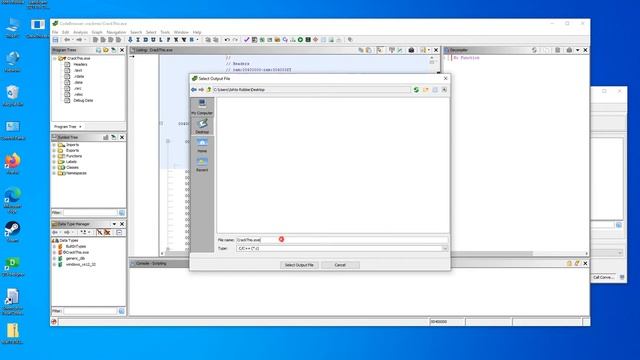Select My Computer in dialog sidebar
The image size is (640, 360).
[202, 107]
